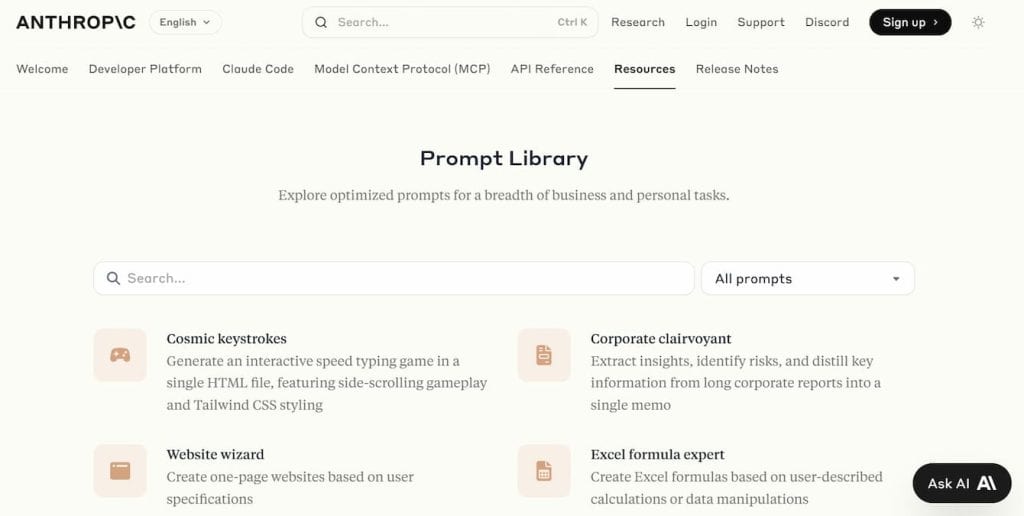Click the Sign up button

[x=910, y=22]
